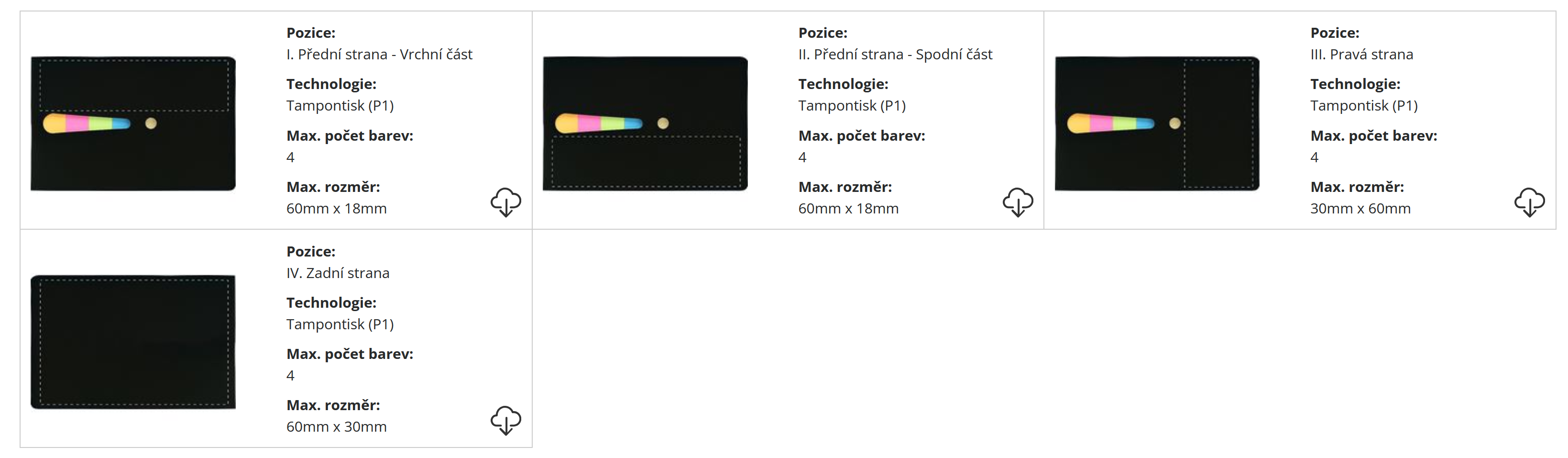Viewport: 1568px width, 458px height.
Task: Download template for Přední strana - Vrchní část
Action: (505, 201)
